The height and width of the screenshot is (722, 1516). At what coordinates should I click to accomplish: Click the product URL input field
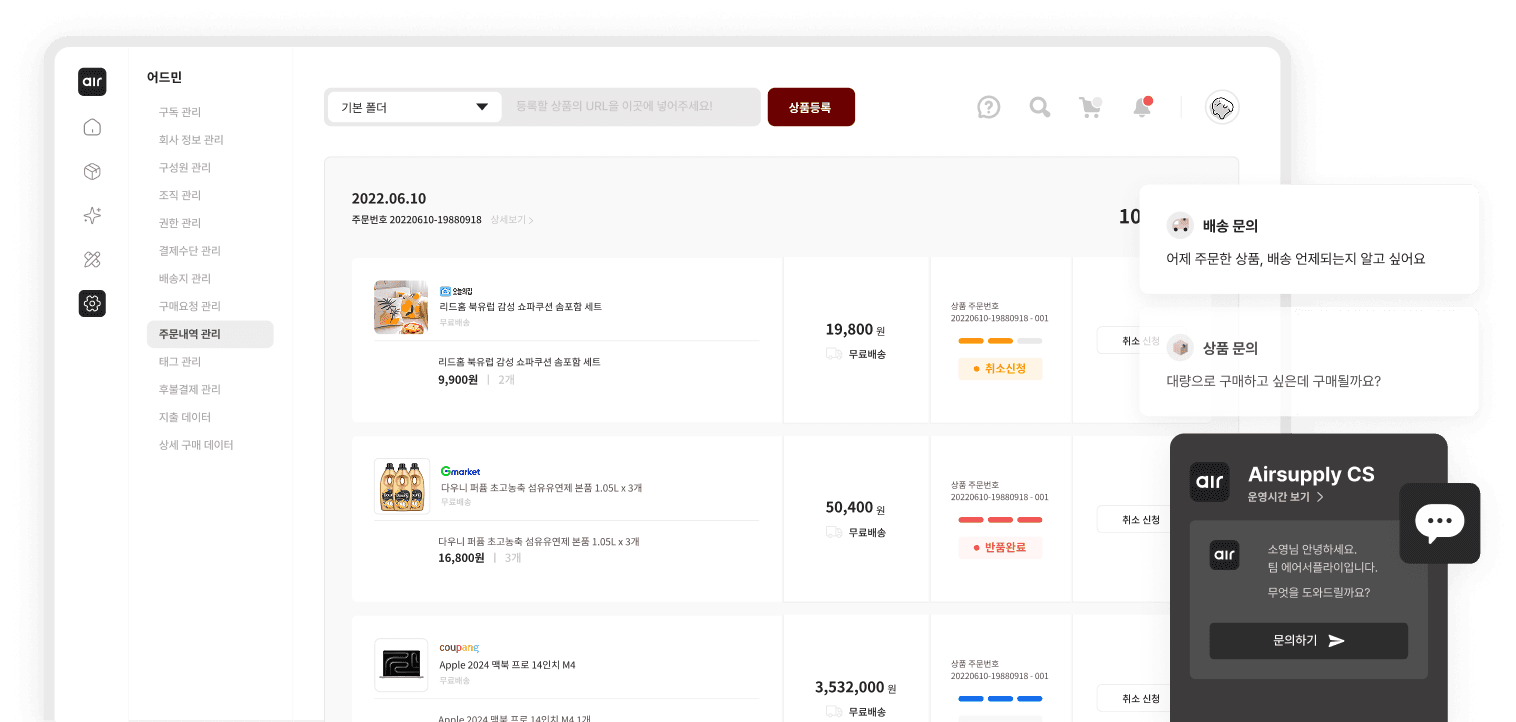(x=632, y=107)
